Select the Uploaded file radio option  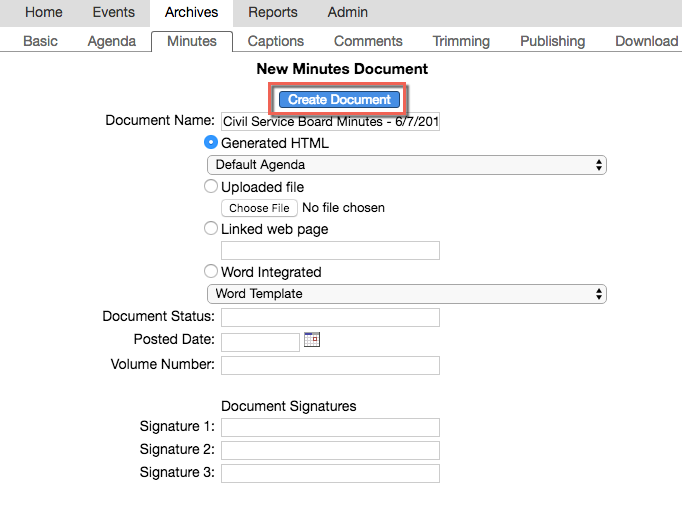click(211, 186)
